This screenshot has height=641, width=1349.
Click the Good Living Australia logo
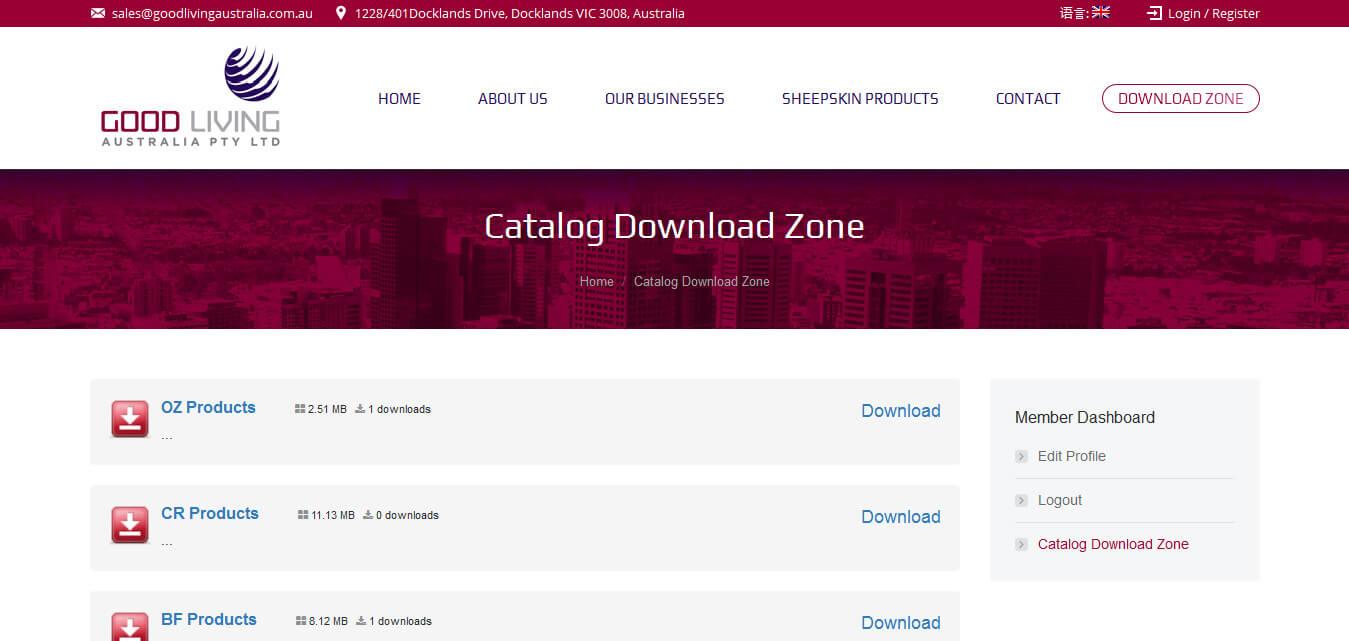(190, 97)
